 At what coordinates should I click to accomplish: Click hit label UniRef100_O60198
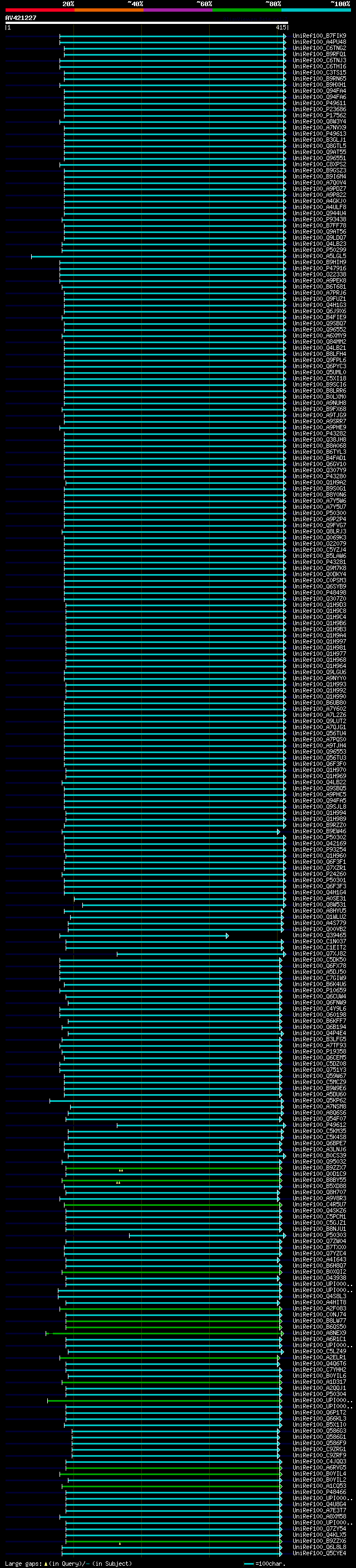pos(319,1015)
